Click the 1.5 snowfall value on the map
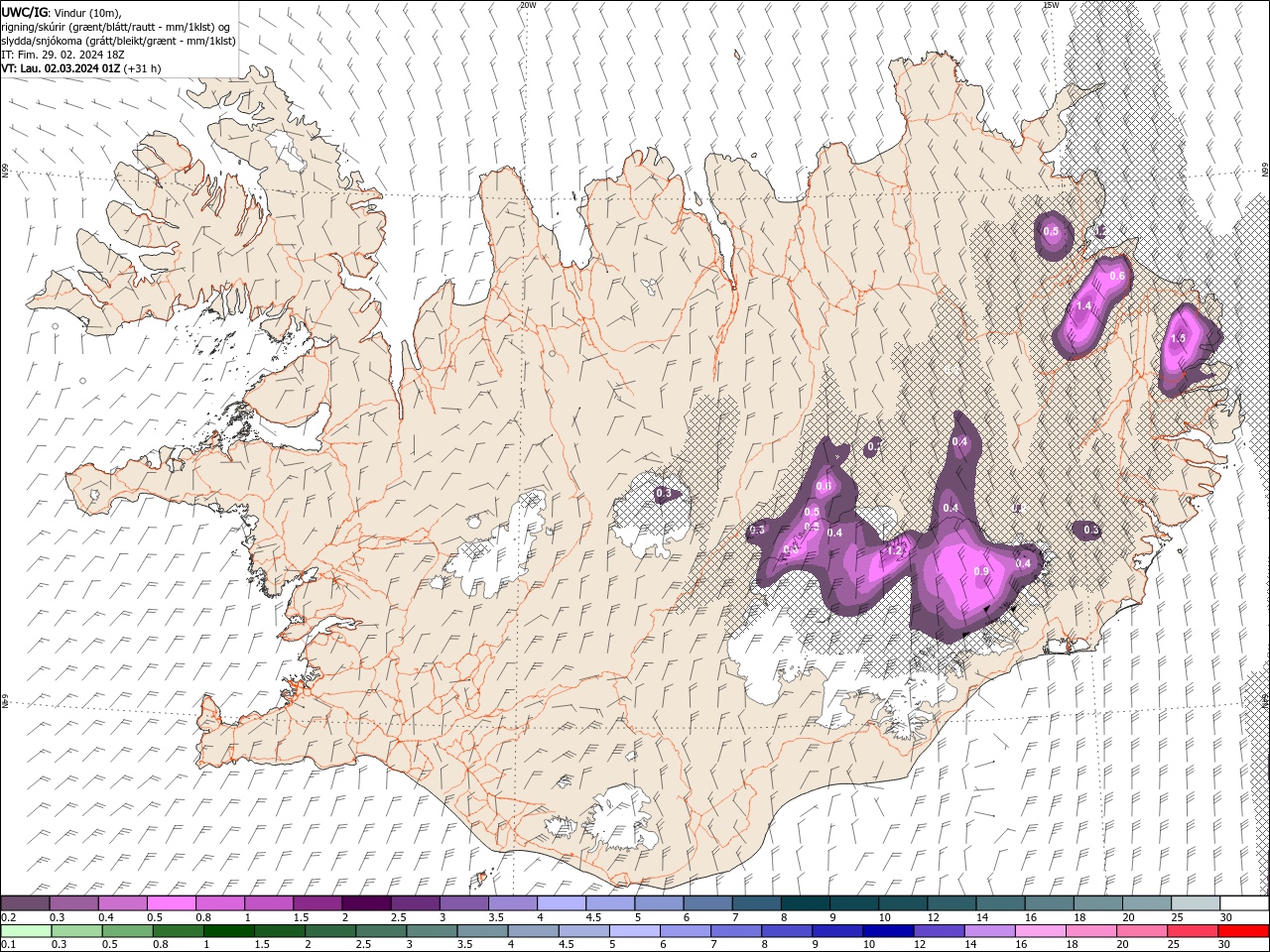 pyautogui.click(x=1178, y=338)
